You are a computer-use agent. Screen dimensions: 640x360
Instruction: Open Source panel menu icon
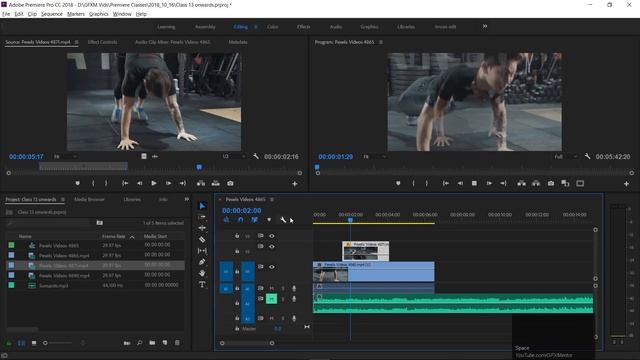click(x=76, y=42)
